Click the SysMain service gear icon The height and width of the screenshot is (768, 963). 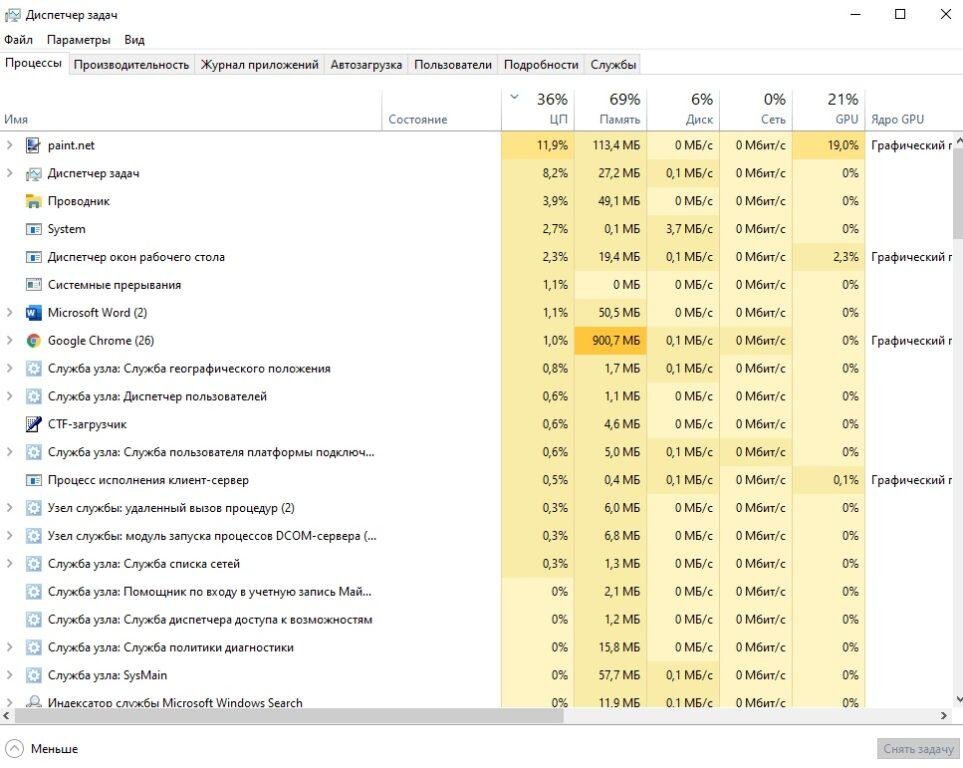(33, 675)
